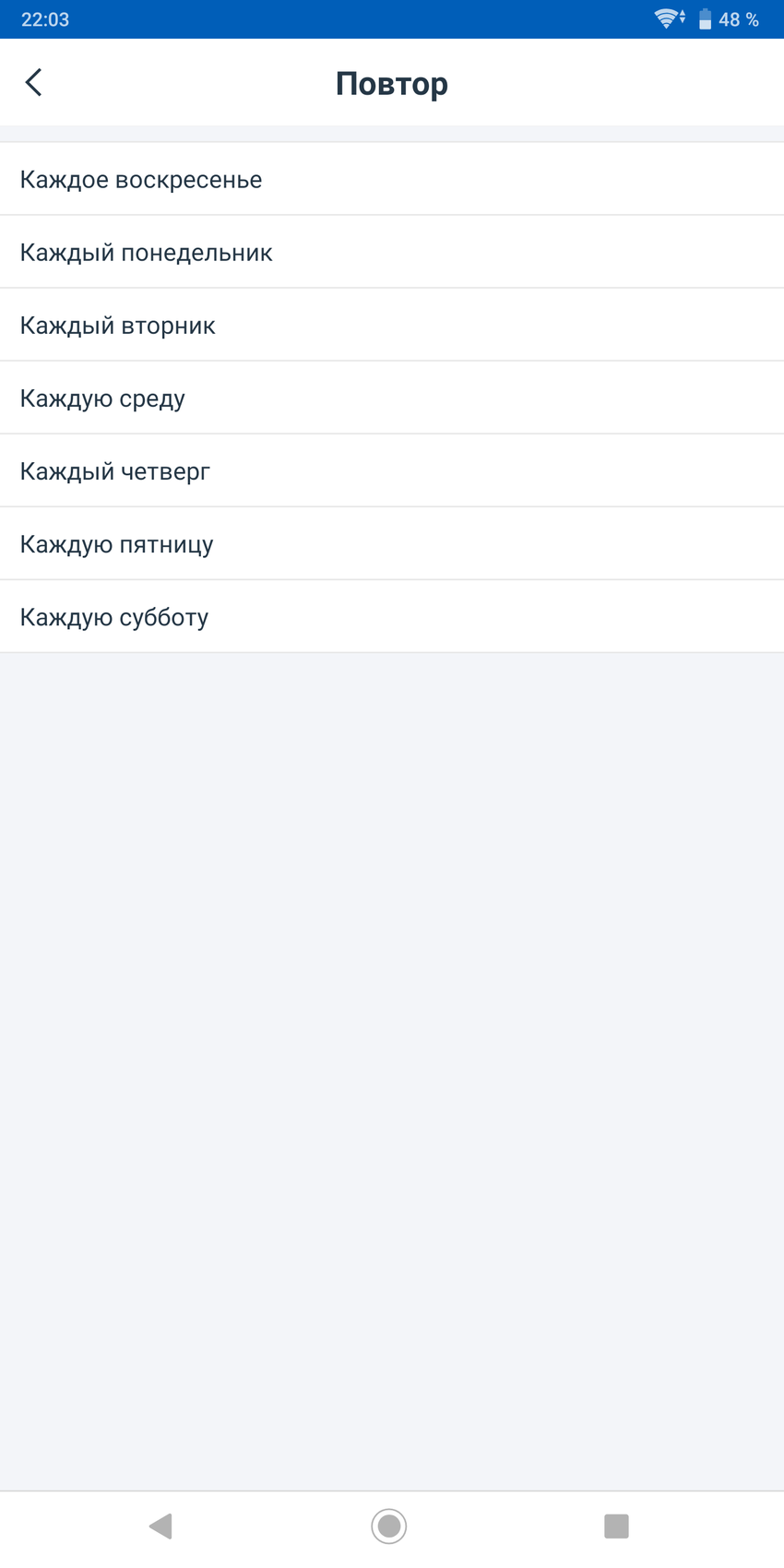The width and height of the screenshot is (784, 1568).
Task: Tap the data arrows beside Wi-Fi icon
Action: coord(683,18)
